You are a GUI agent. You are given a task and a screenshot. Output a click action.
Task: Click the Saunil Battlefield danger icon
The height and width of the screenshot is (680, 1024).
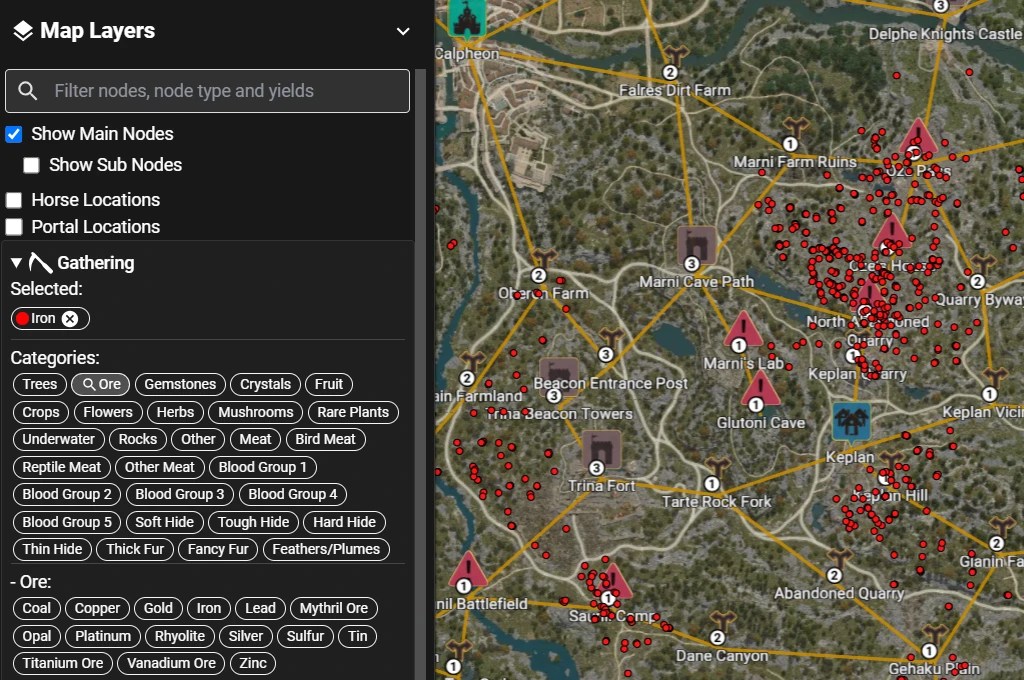tap(468, 572)
